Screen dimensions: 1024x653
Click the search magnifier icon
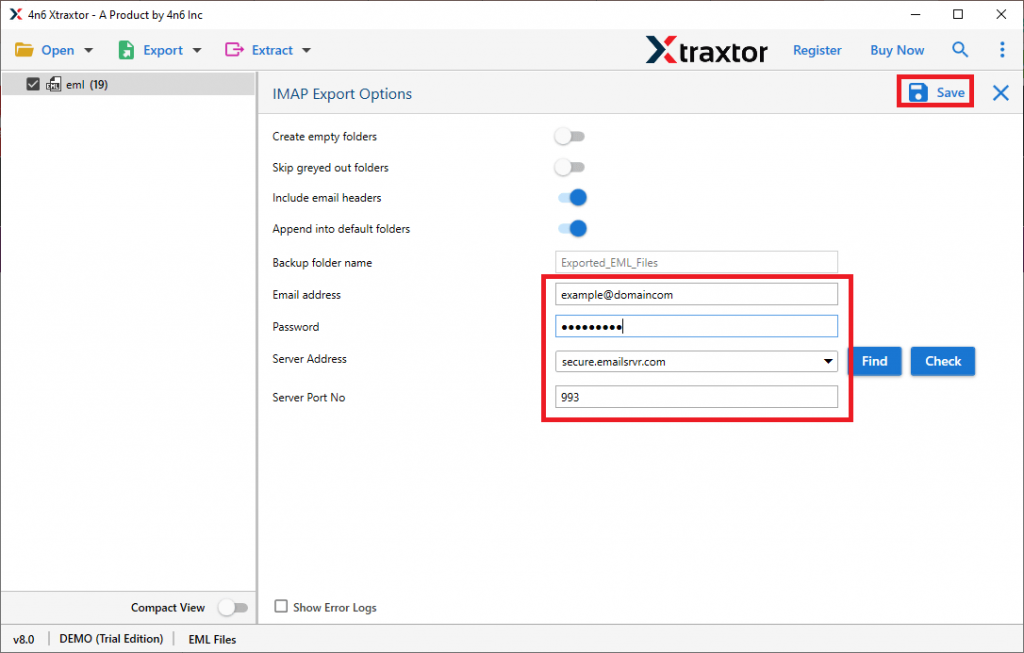pyautogui.click(x=960, y=50)
